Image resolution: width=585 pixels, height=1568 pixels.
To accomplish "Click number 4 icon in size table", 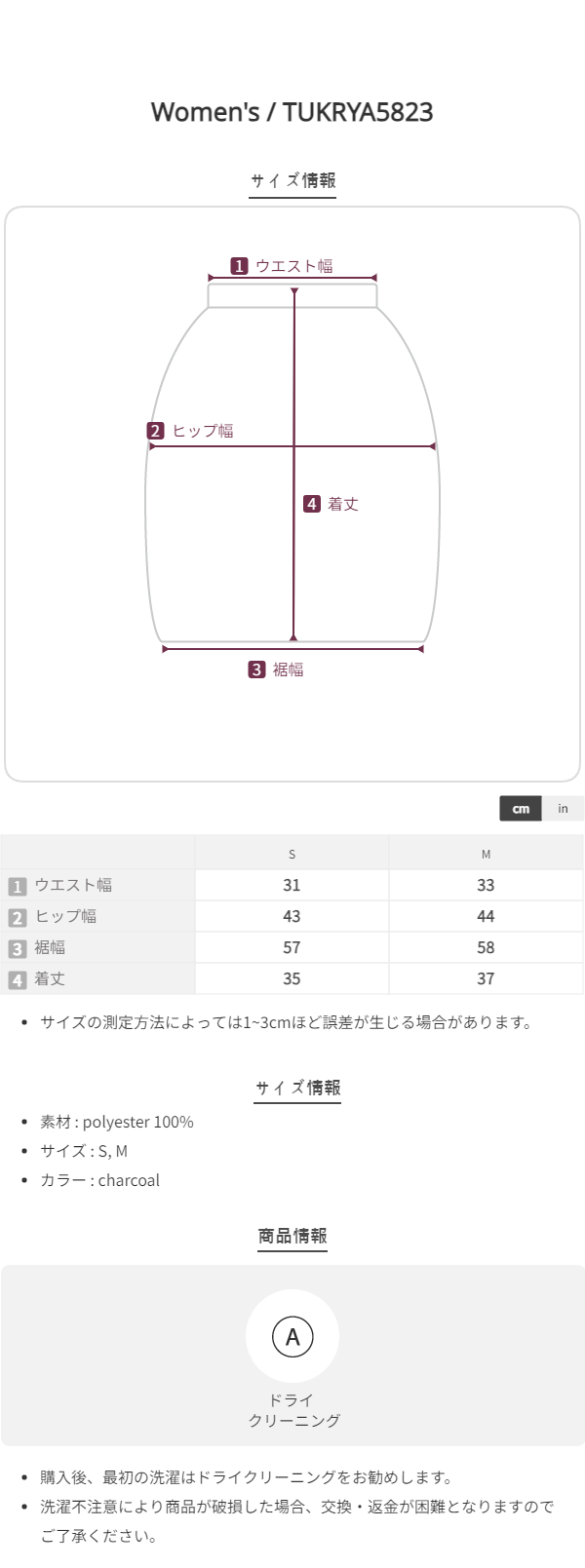I will click(17, 979).
